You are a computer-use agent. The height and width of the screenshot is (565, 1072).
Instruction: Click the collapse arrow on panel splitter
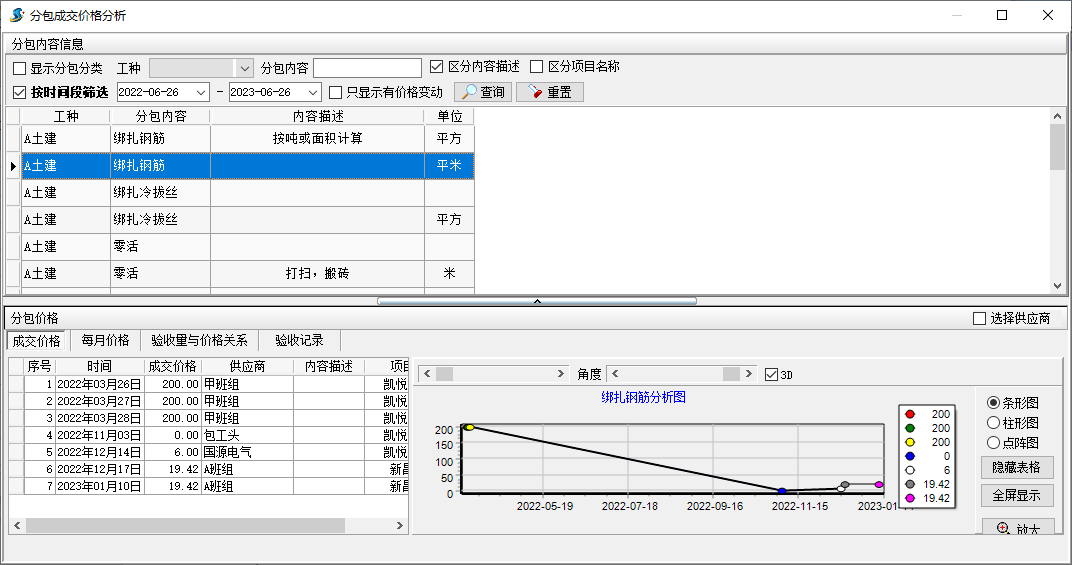pyautogui.click(x=537, y=300)
